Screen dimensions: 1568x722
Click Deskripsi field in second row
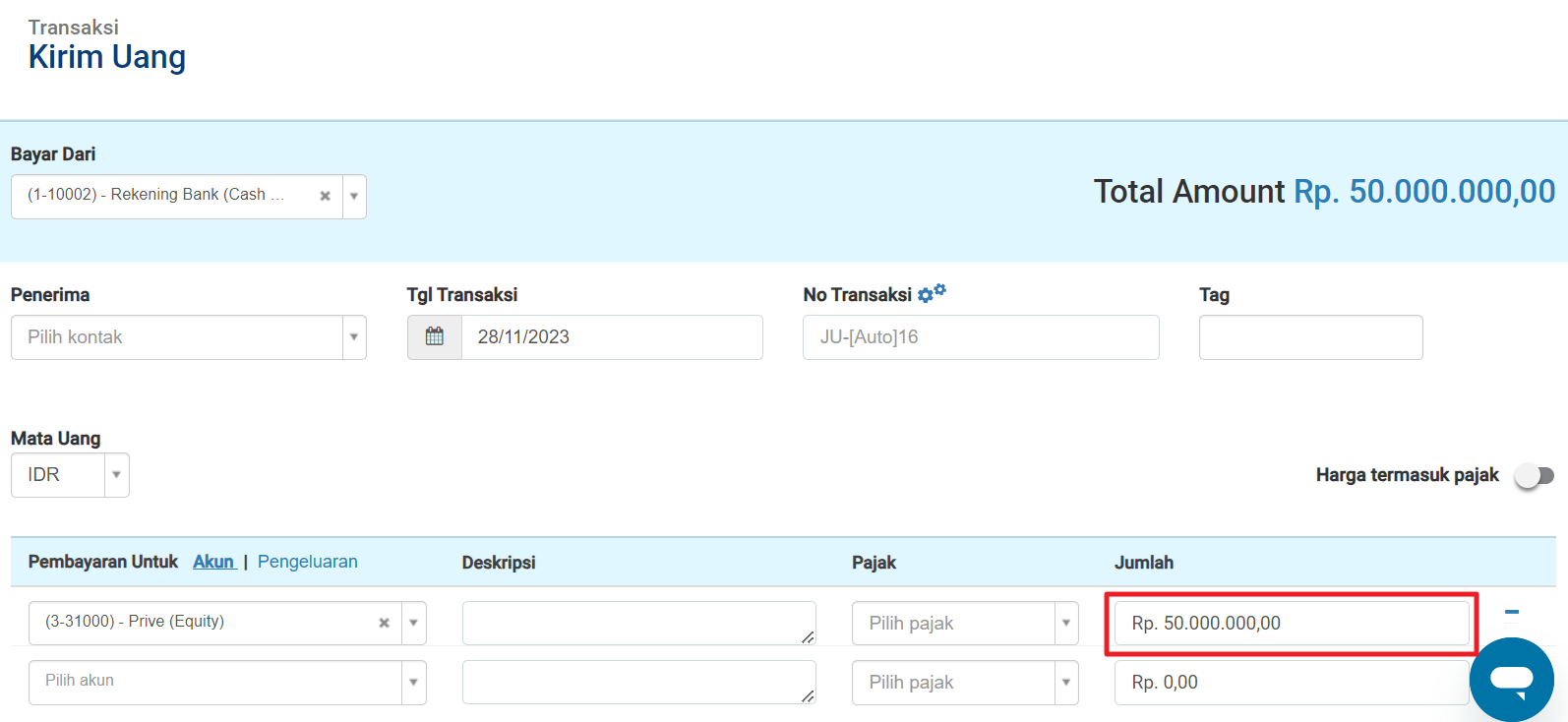click(x=639, y=683)
